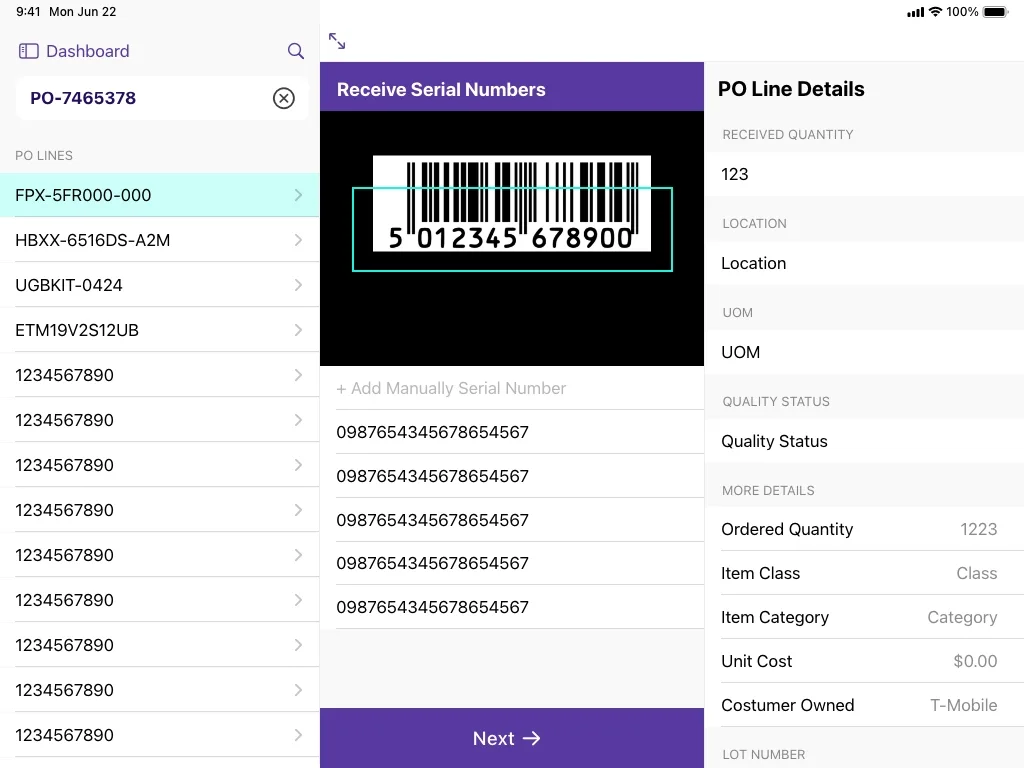
Task: Click the arrow icon in the Next button
Action: pos(532,738)
